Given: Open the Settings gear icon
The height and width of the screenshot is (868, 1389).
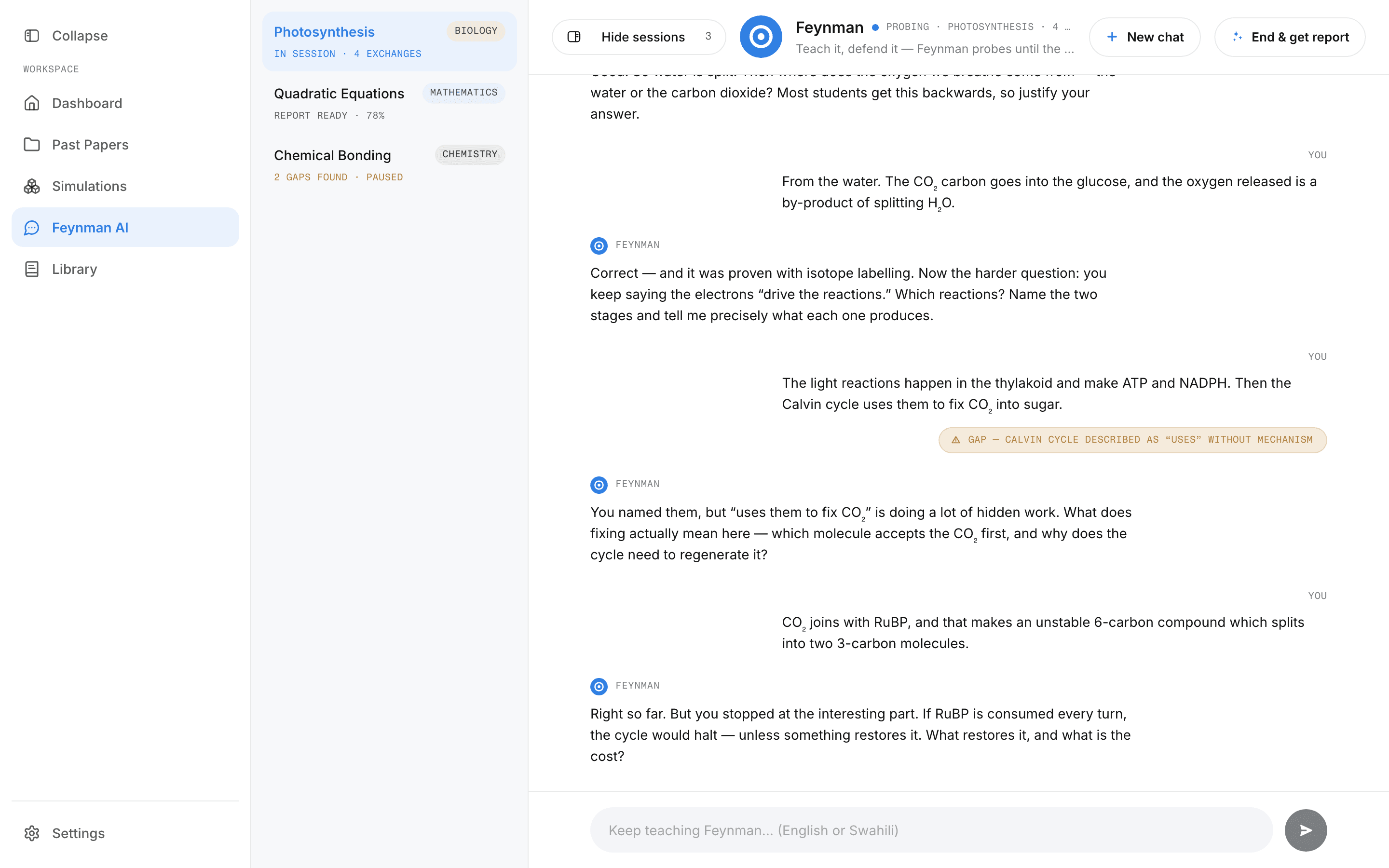Looking at the screenshot, I should (x=31, y=833).
